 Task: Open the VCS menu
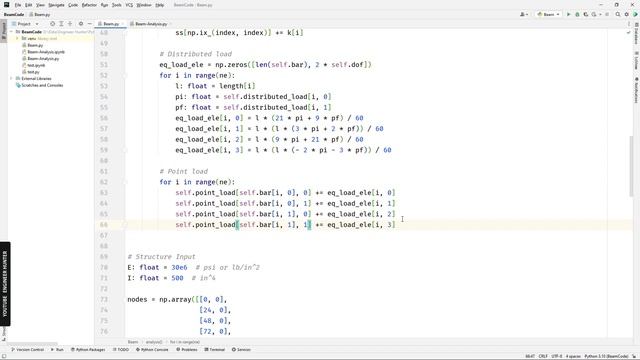(129, 5)
